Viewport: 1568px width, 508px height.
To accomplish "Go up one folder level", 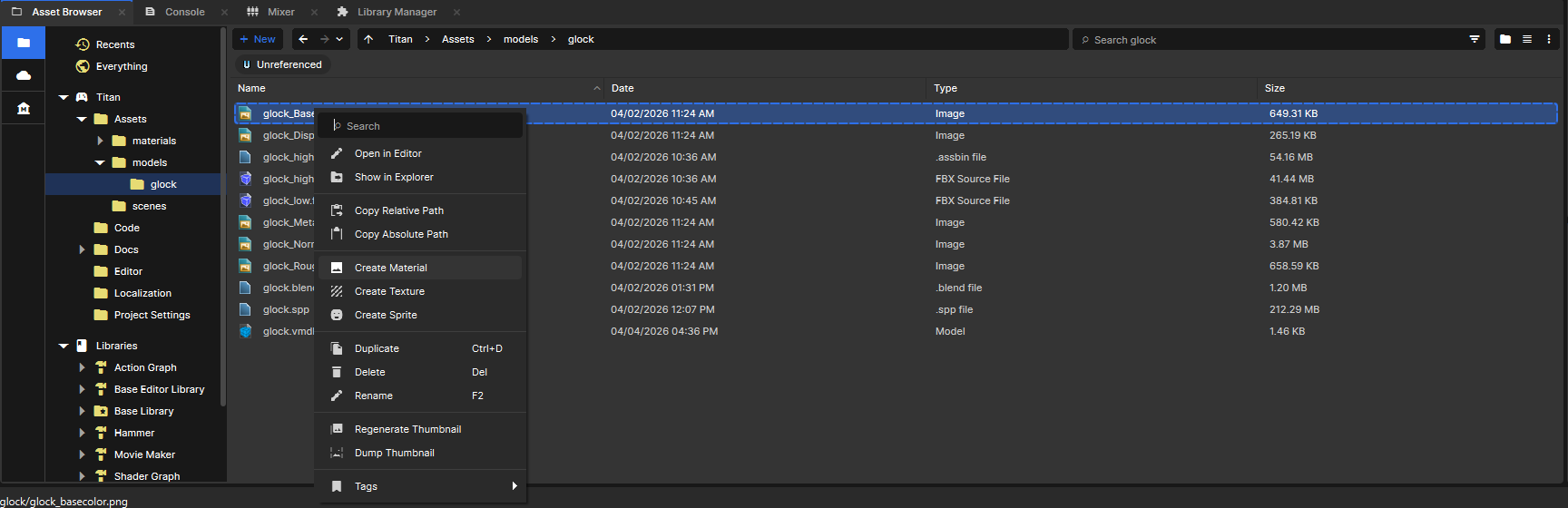I will pyautogui.click(x=368, y=39).
